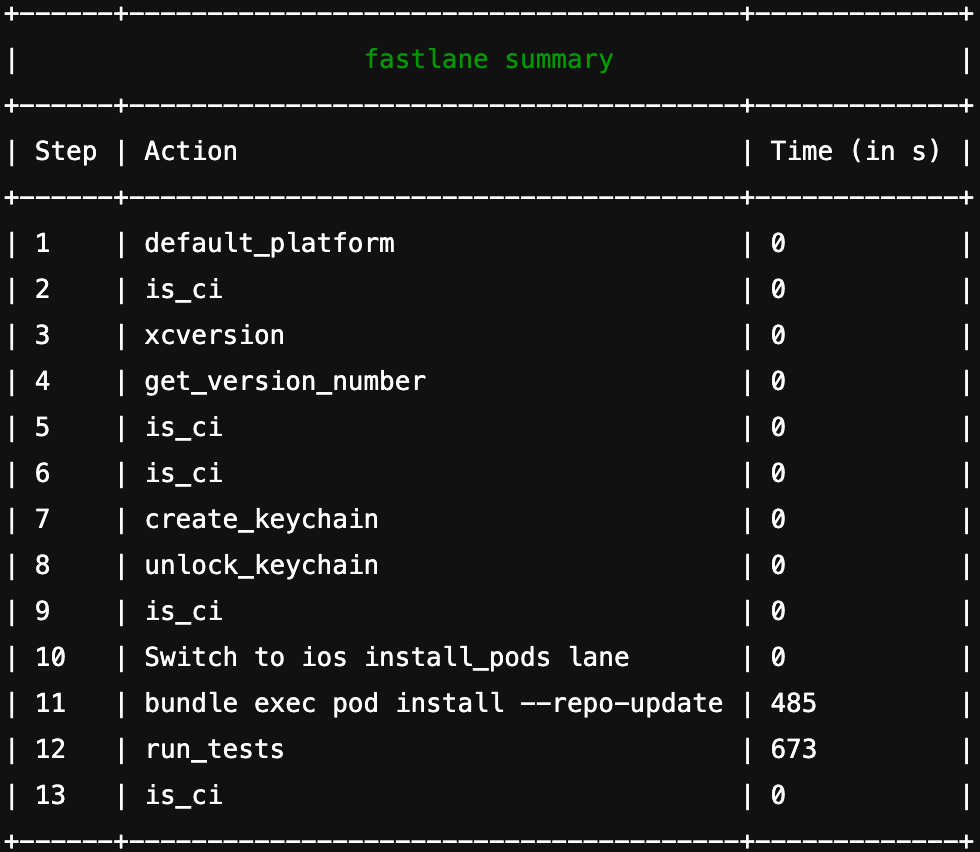Click the xcversion action entry
Screen dimensions: 980x852
(x=214, y=336)
